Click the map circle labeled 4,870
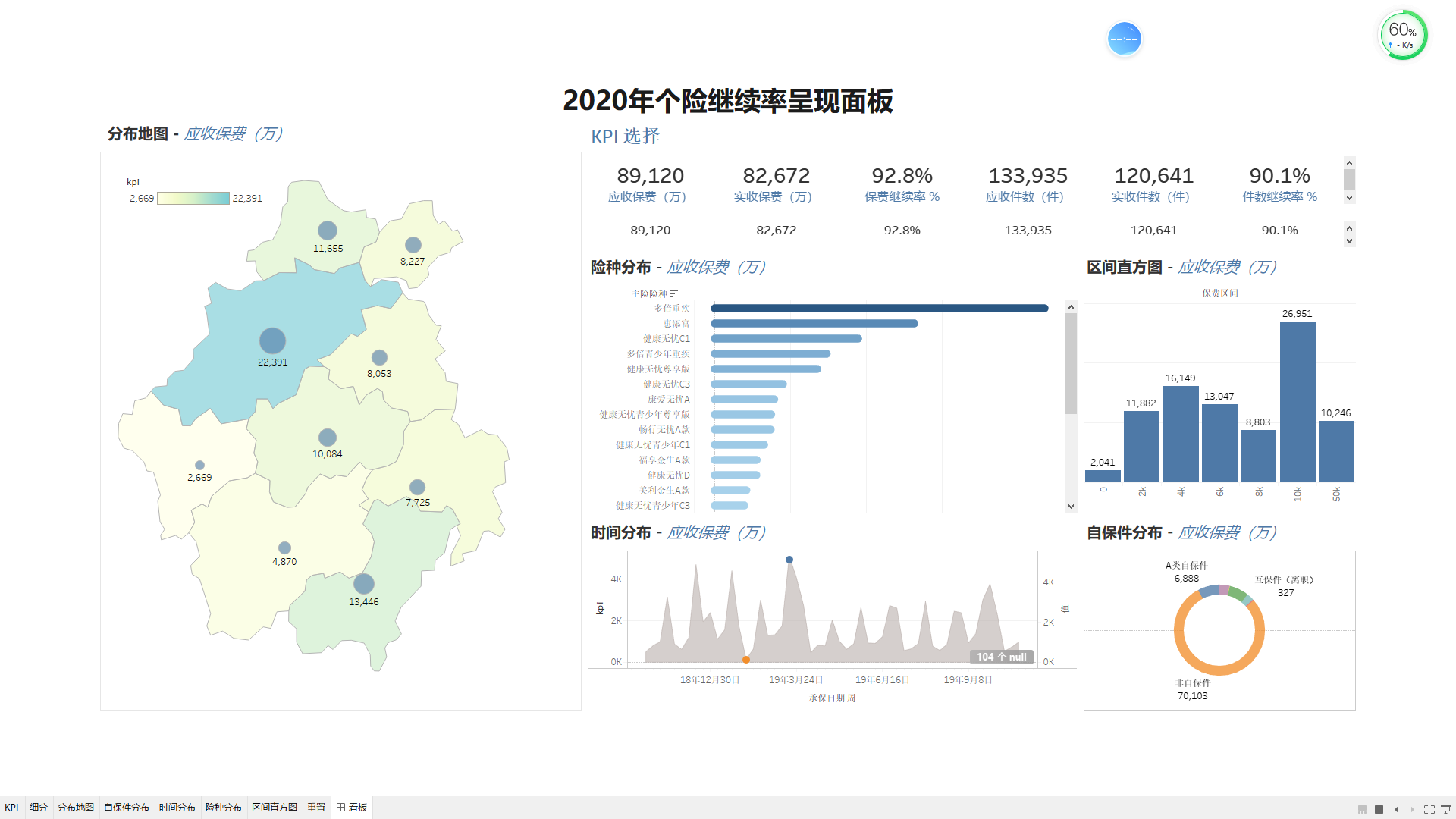The image size is (1456, 819). pyautogui.click(x=284, y=548)
